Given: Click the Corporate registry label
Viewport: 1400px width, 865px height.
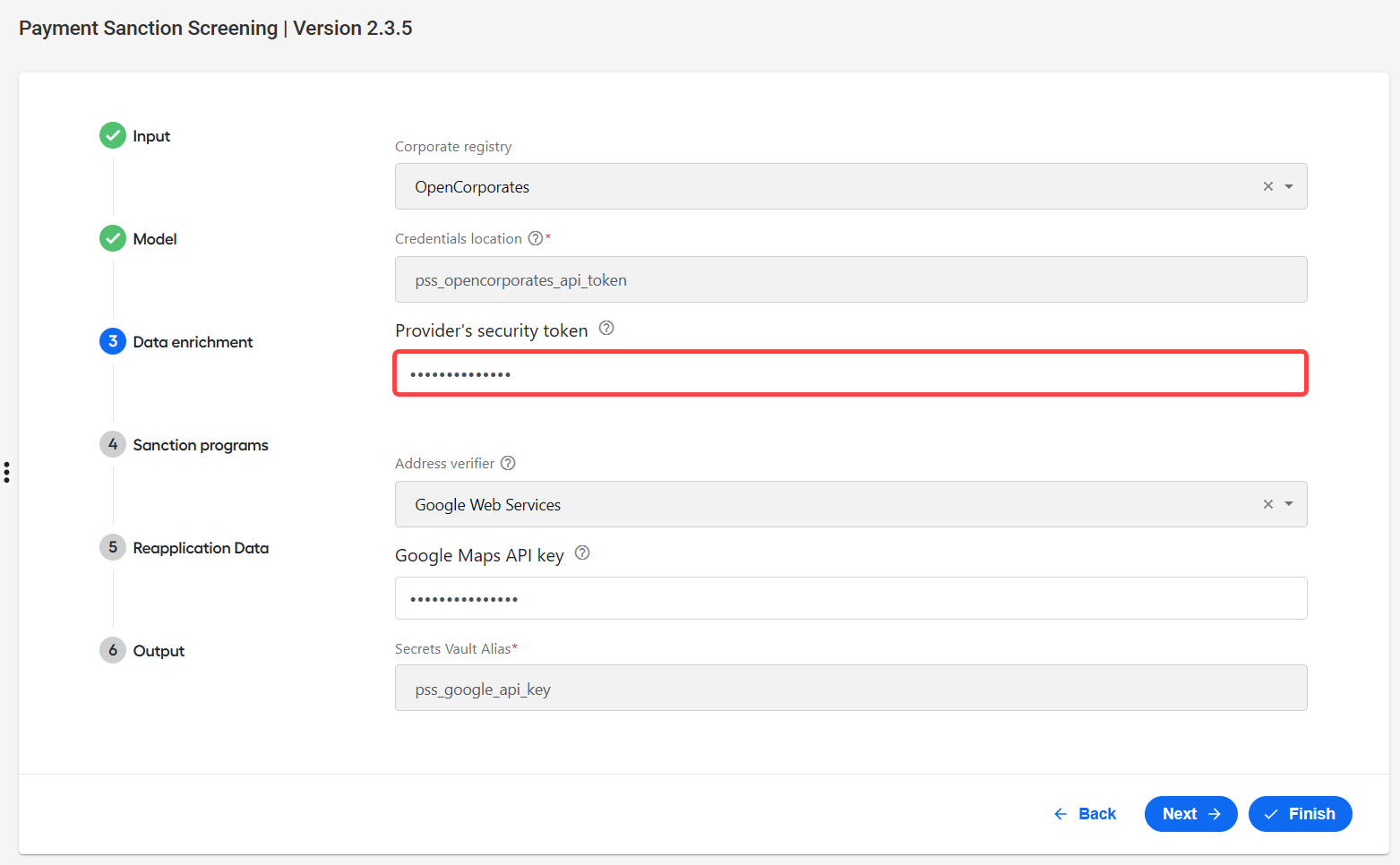Looking at the screenshot, I should click(x=453, y=147).
